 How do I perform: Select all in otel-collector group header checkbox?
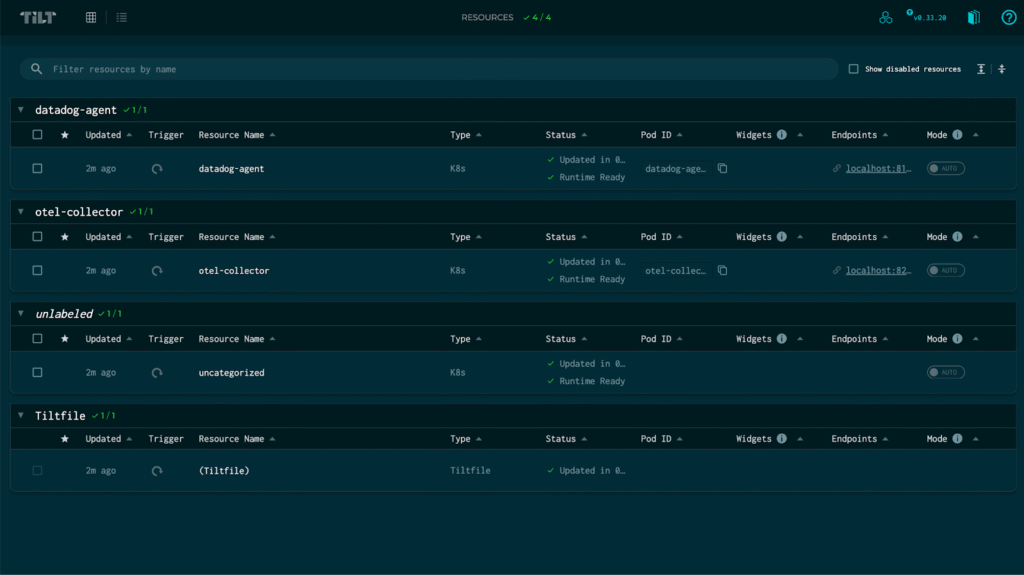click(x=37, y=237)
